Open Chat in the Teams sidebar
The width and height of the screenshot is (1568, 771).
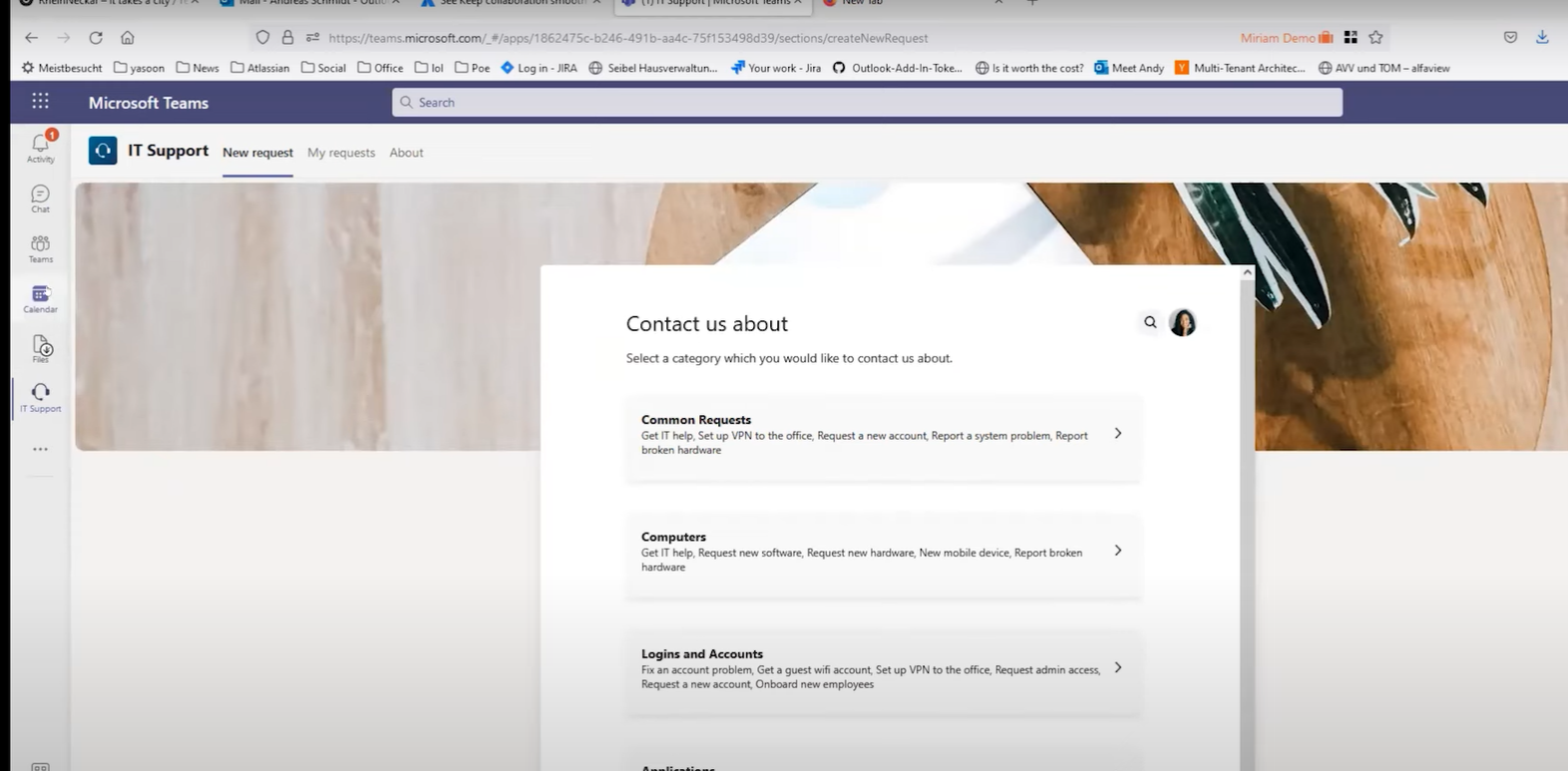(41, 198)
